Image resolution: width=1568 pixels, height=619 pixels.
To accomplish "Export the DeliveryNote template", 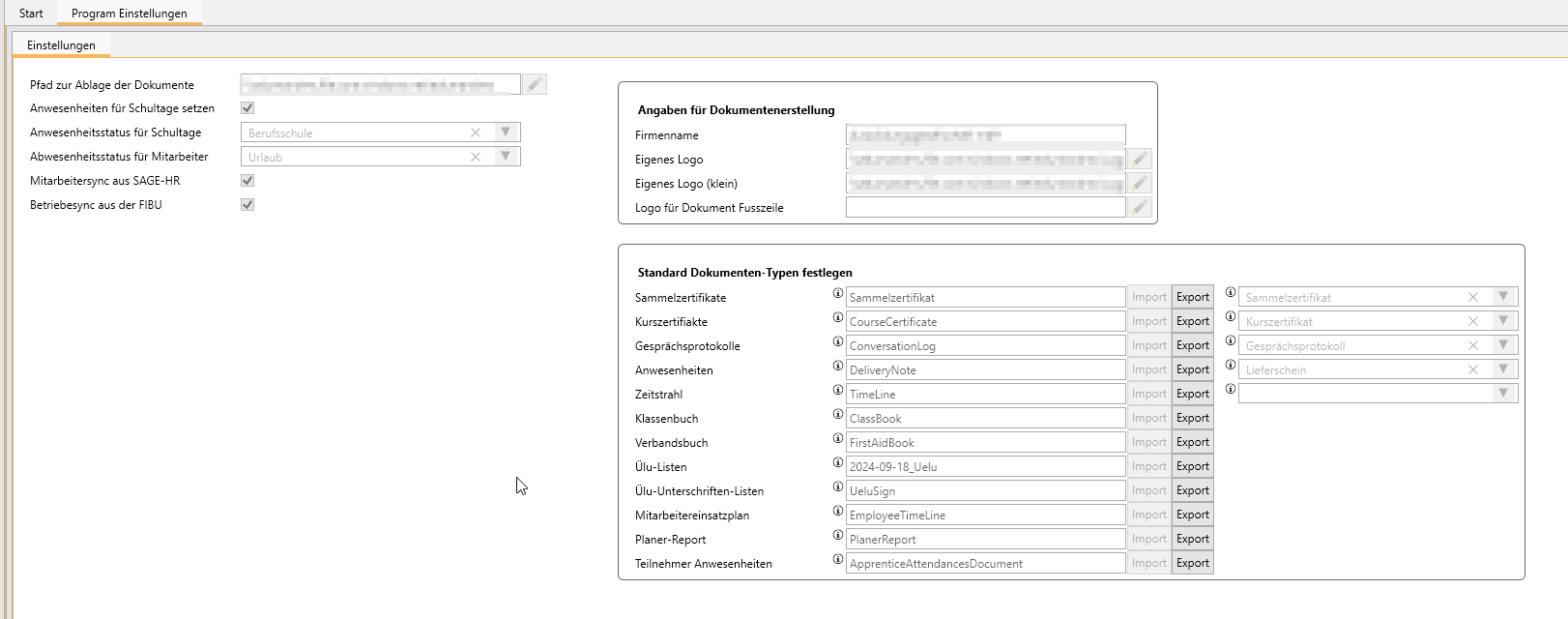I will tap(1193, 369).
